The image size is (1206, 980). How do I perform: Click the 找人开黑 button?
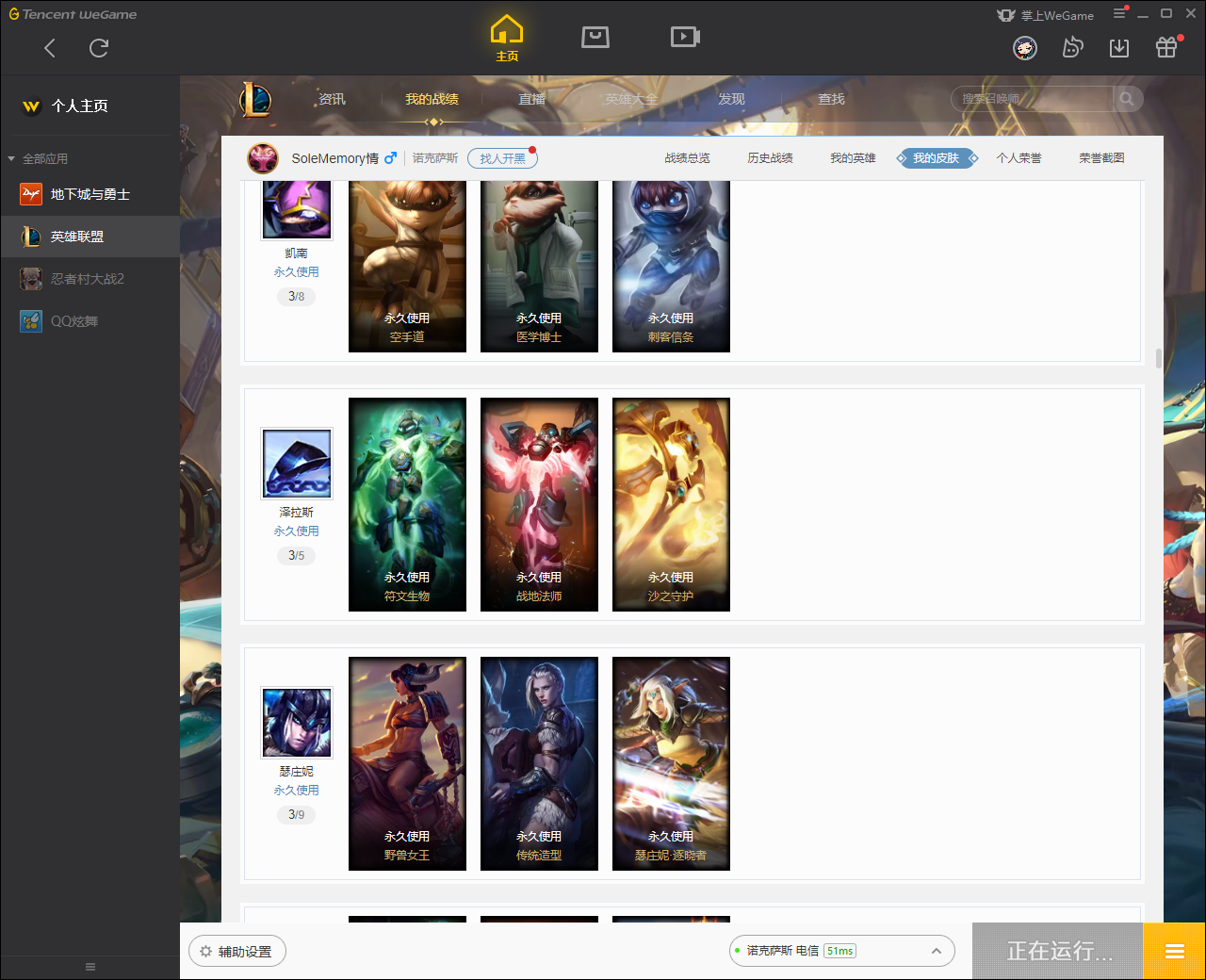(x=502, y=158)
